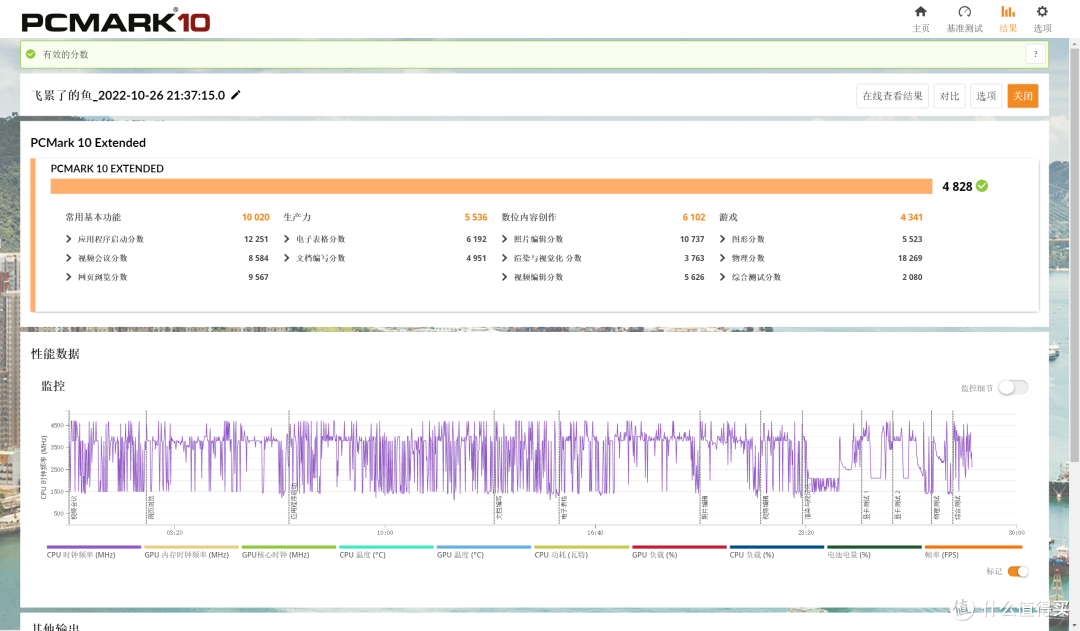Toggle the 标记 markers switch
This screenshot has height=631, width=1080.
pyautogui.click(x=1018, y=571)
